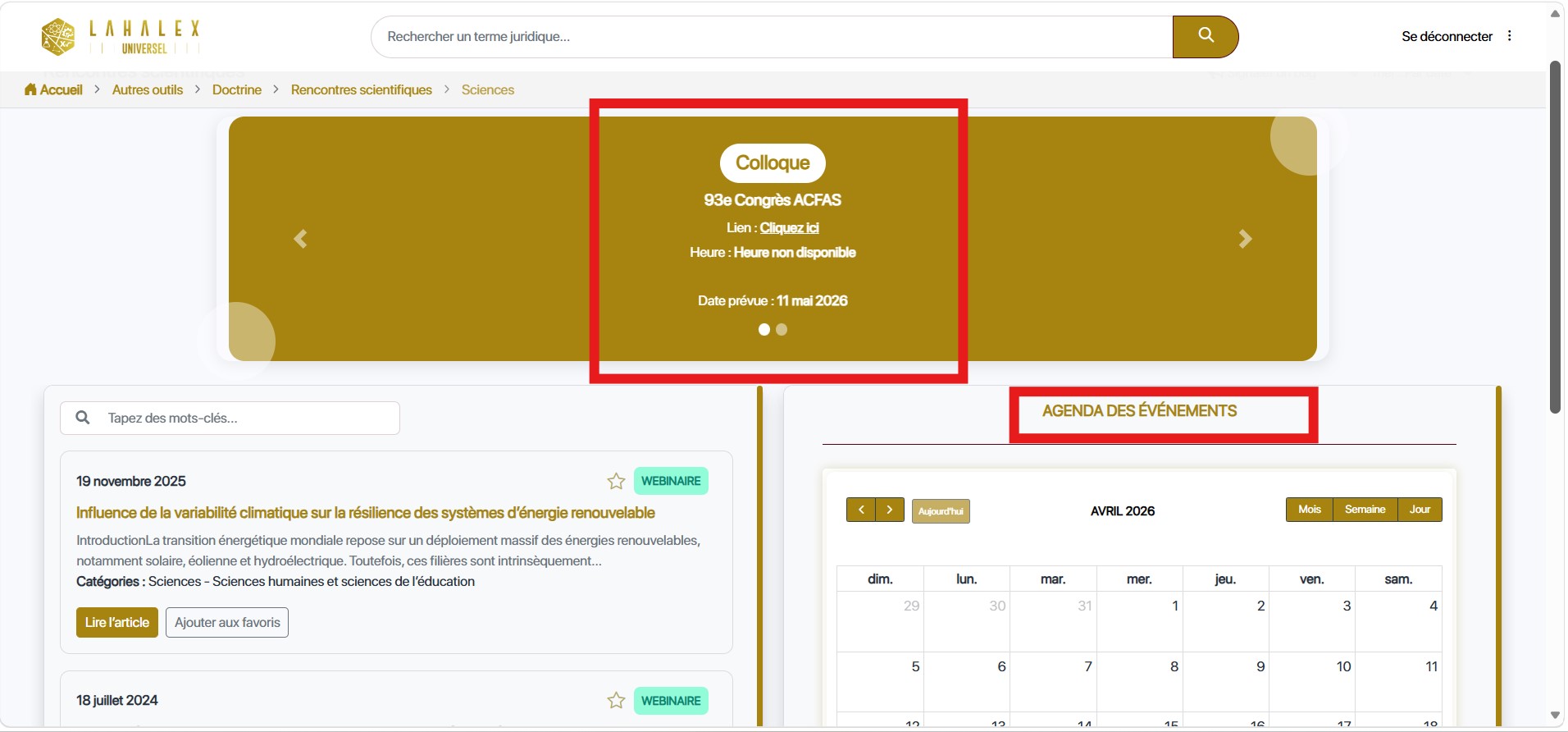Select the second carousel indicator dot

[x=782, y=329]
